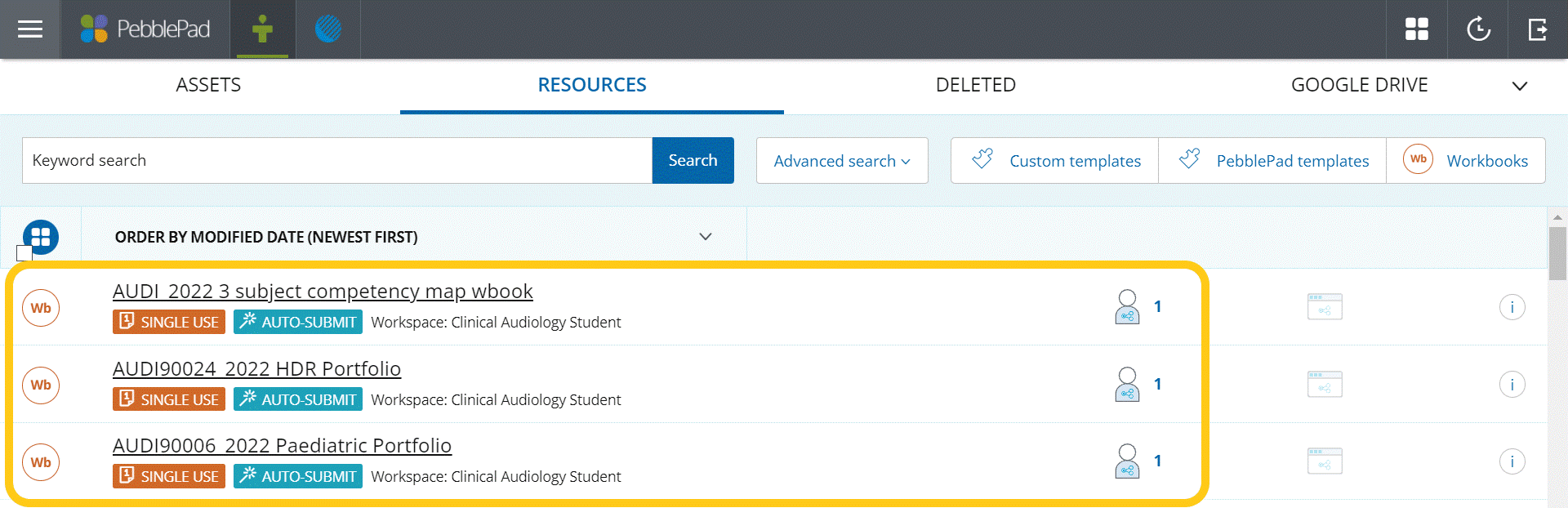Go to PebblePad home logo
This screenshot has width=1568, height=508.
pyautogui.click(x=145, y=29)
